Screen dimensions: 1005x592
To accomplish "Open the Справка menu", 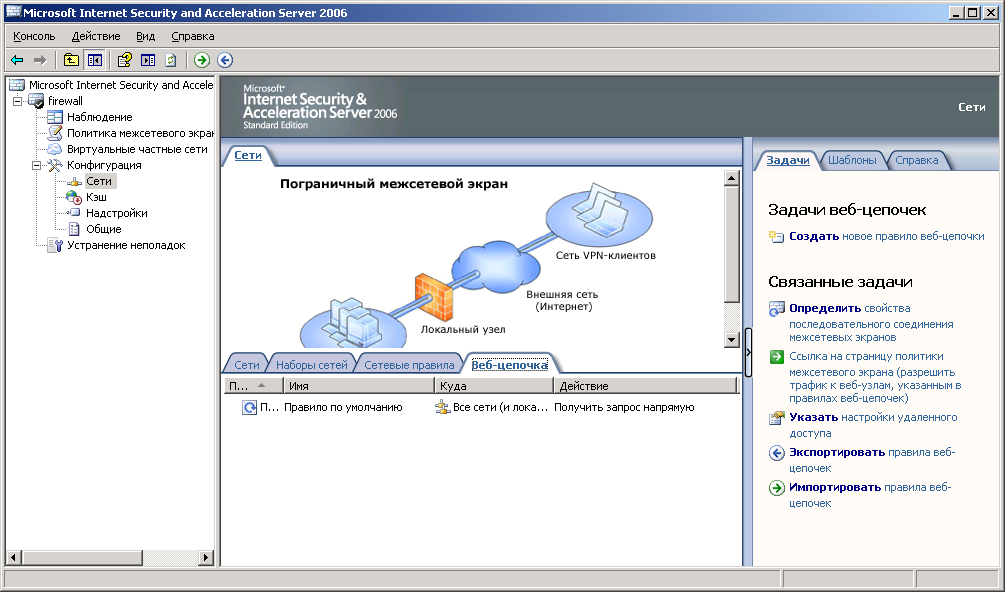I will coord(192,36).
